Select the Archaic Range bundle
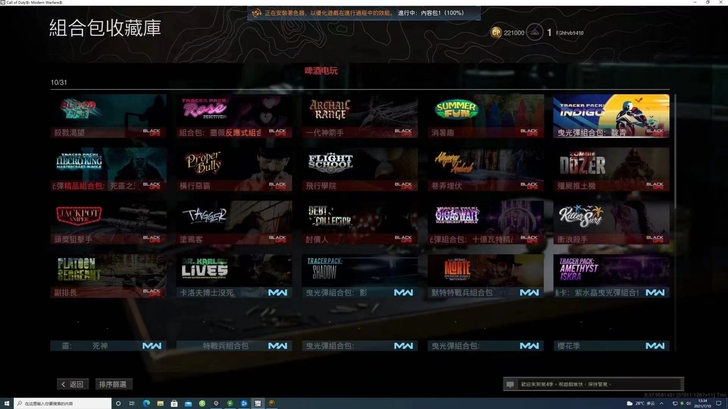Viewport: 728px width, 409px height. (x=360, y=116)
